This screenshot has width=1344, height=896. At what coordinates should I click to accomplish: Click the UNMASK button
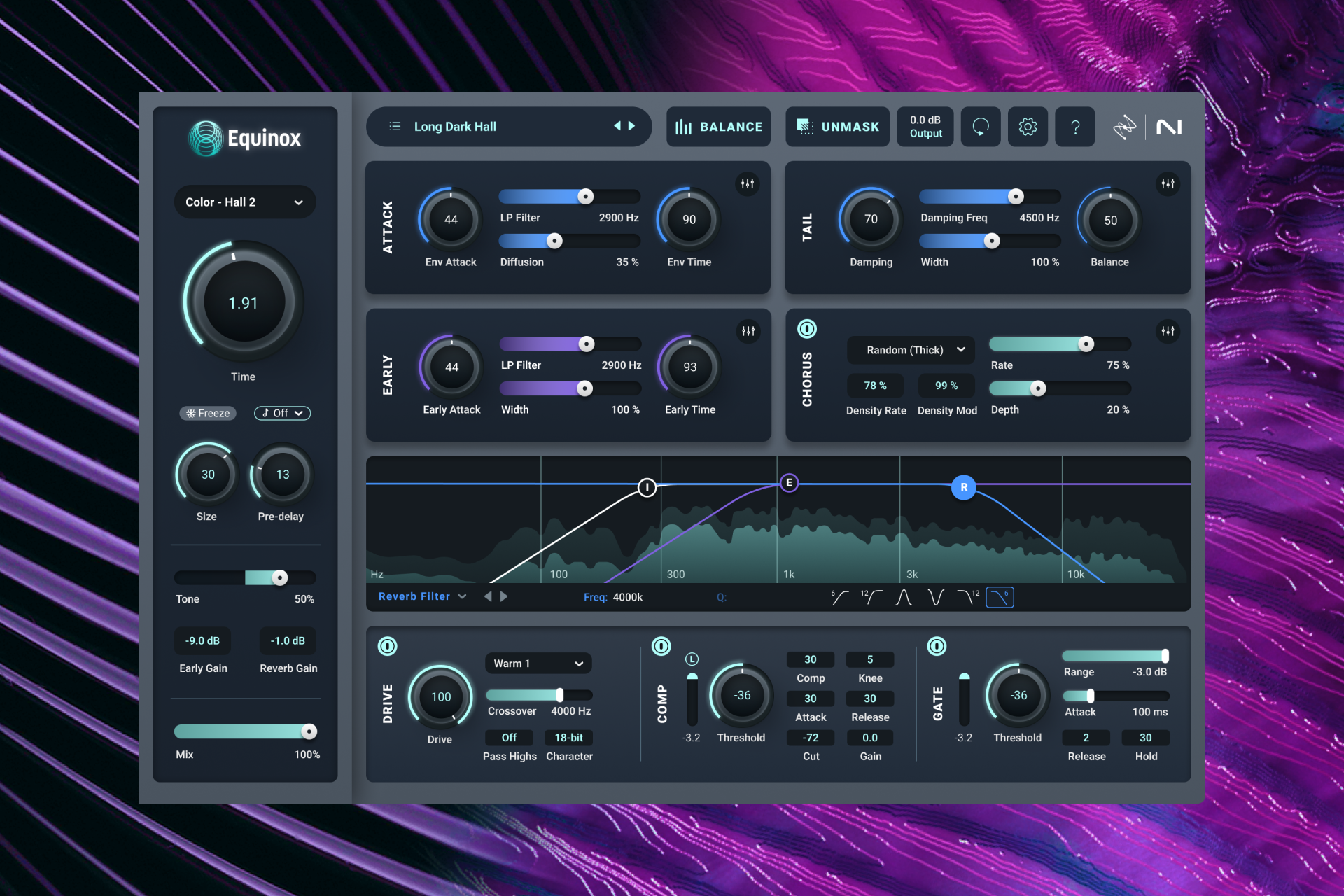click(x=837, y=127)
